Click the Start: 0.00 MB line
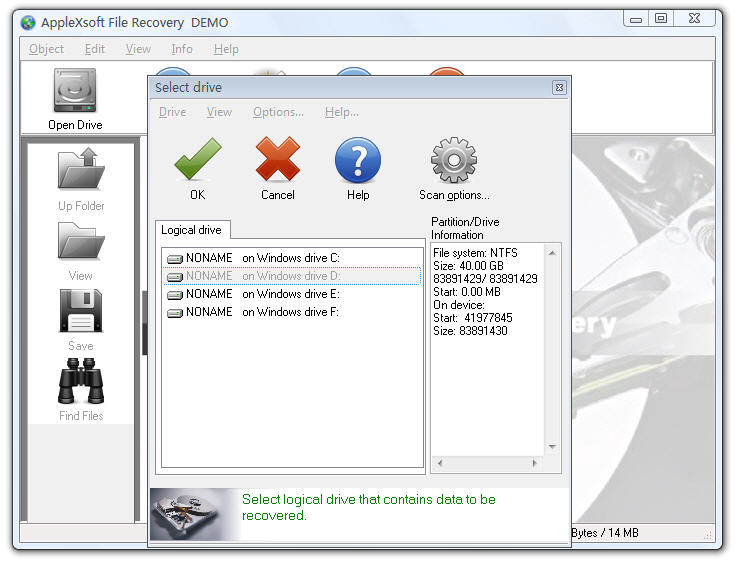Viewport: 742px width, 572px height. pos(467,292)
